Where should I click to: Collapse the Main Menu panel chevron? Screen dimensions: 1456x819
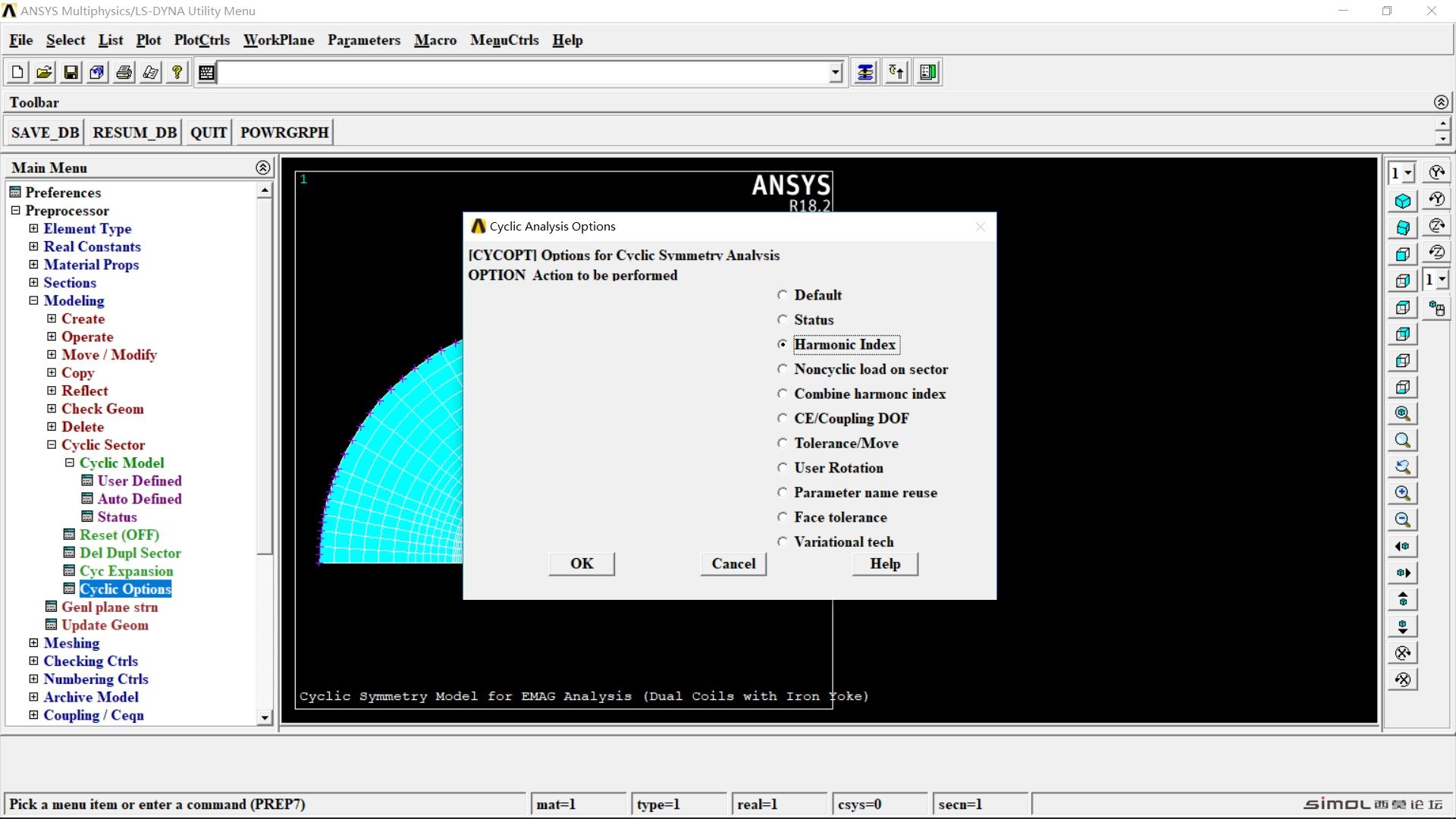click(263, 168)
